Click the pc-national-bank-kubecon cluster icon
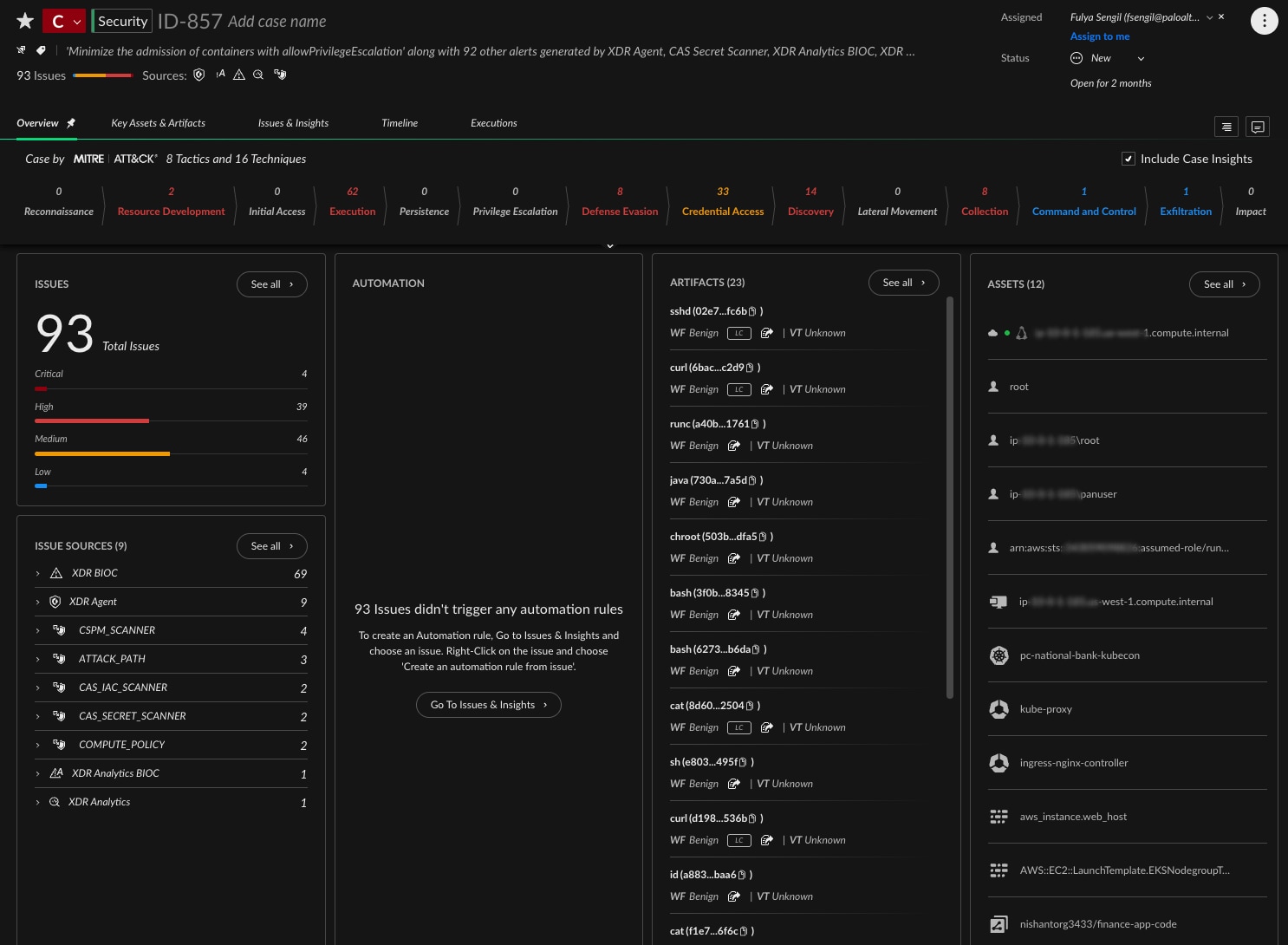Screen dimensions: 1288x945 (x=999, y=655)
